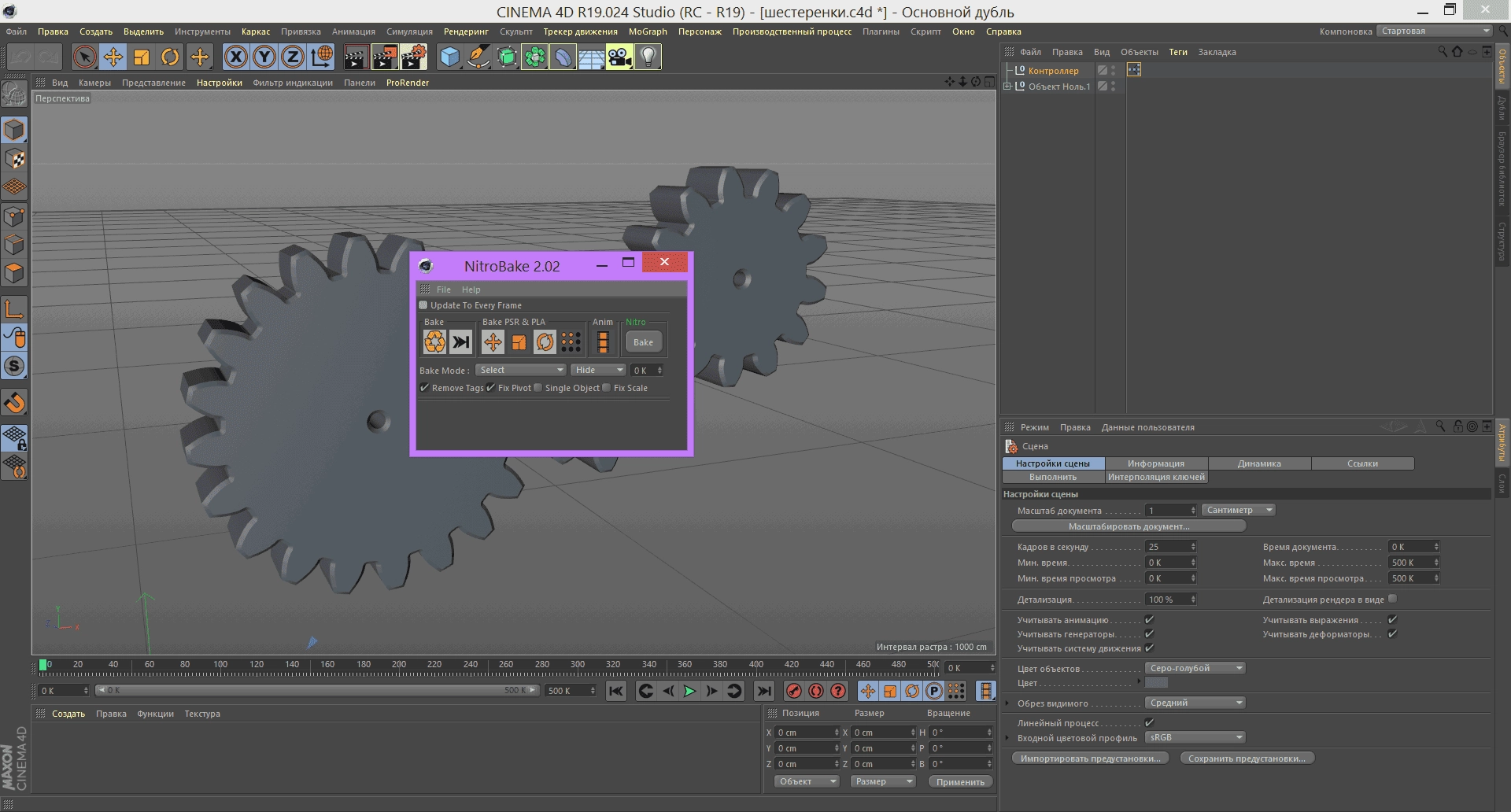Select the Move tool in top toolbar
The height and width of the screenshot is (812, 1511).
(113, 57)
